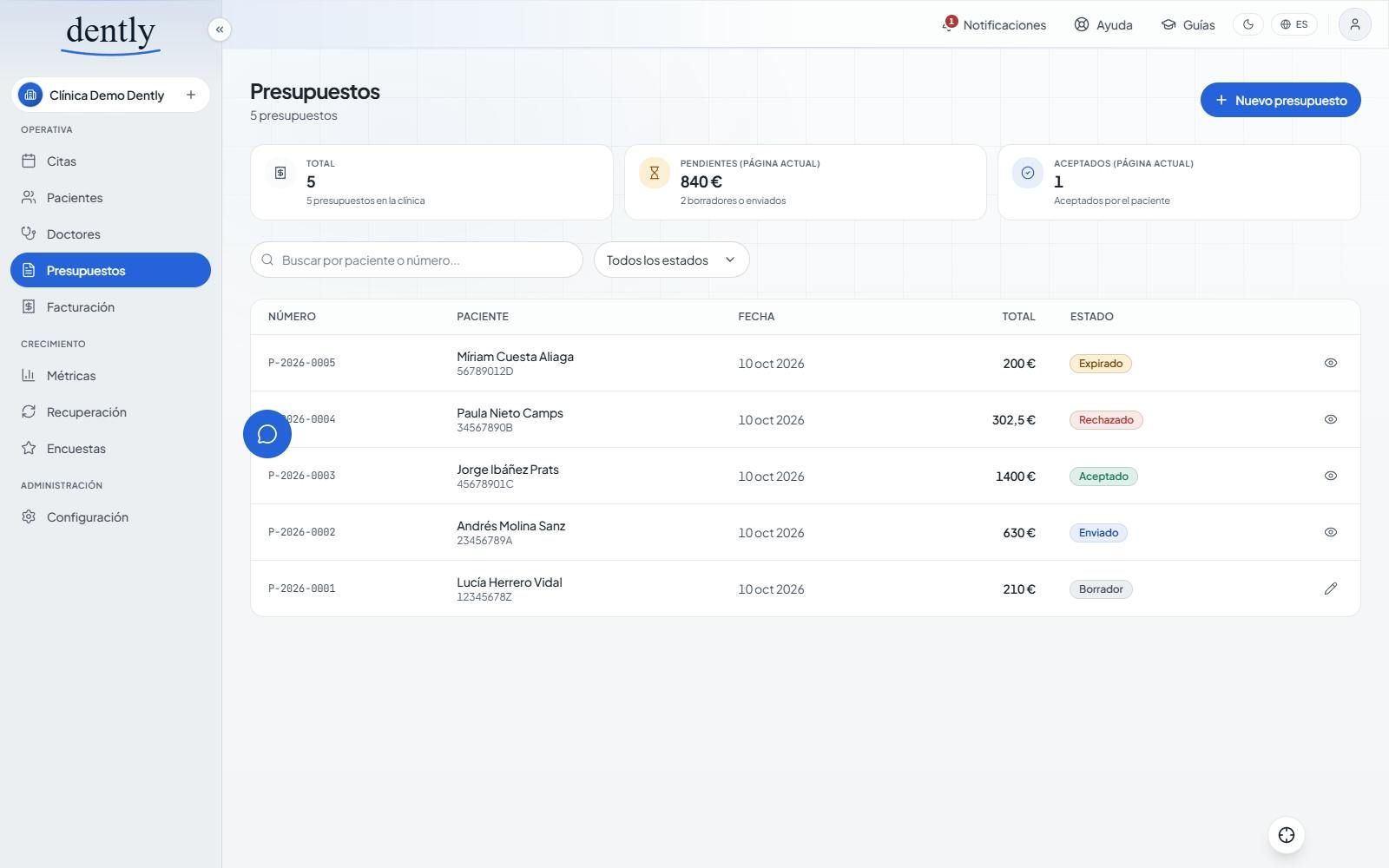The image size is (1389, 868).
Task: View Jorge Ibáñez Prats budget eye icon
Action: click(1330, 476)
